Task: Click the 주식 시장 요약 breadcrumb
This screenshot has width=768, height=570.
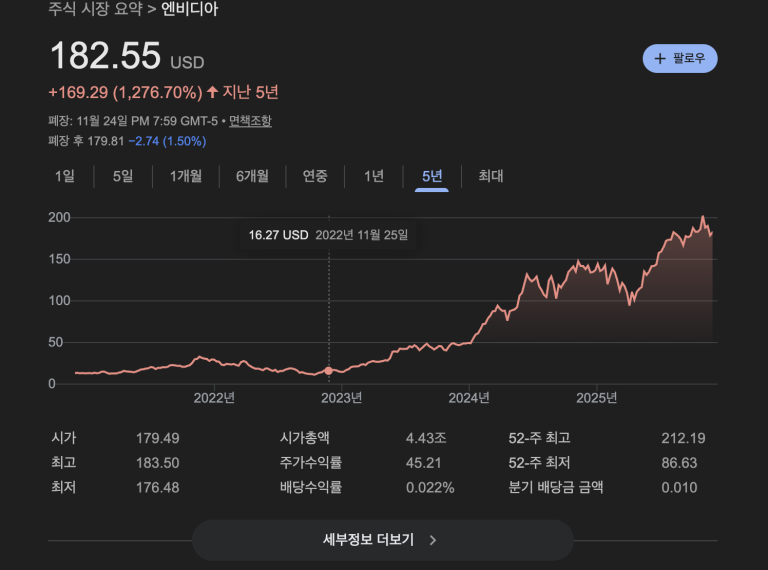Action: point(96,9)
